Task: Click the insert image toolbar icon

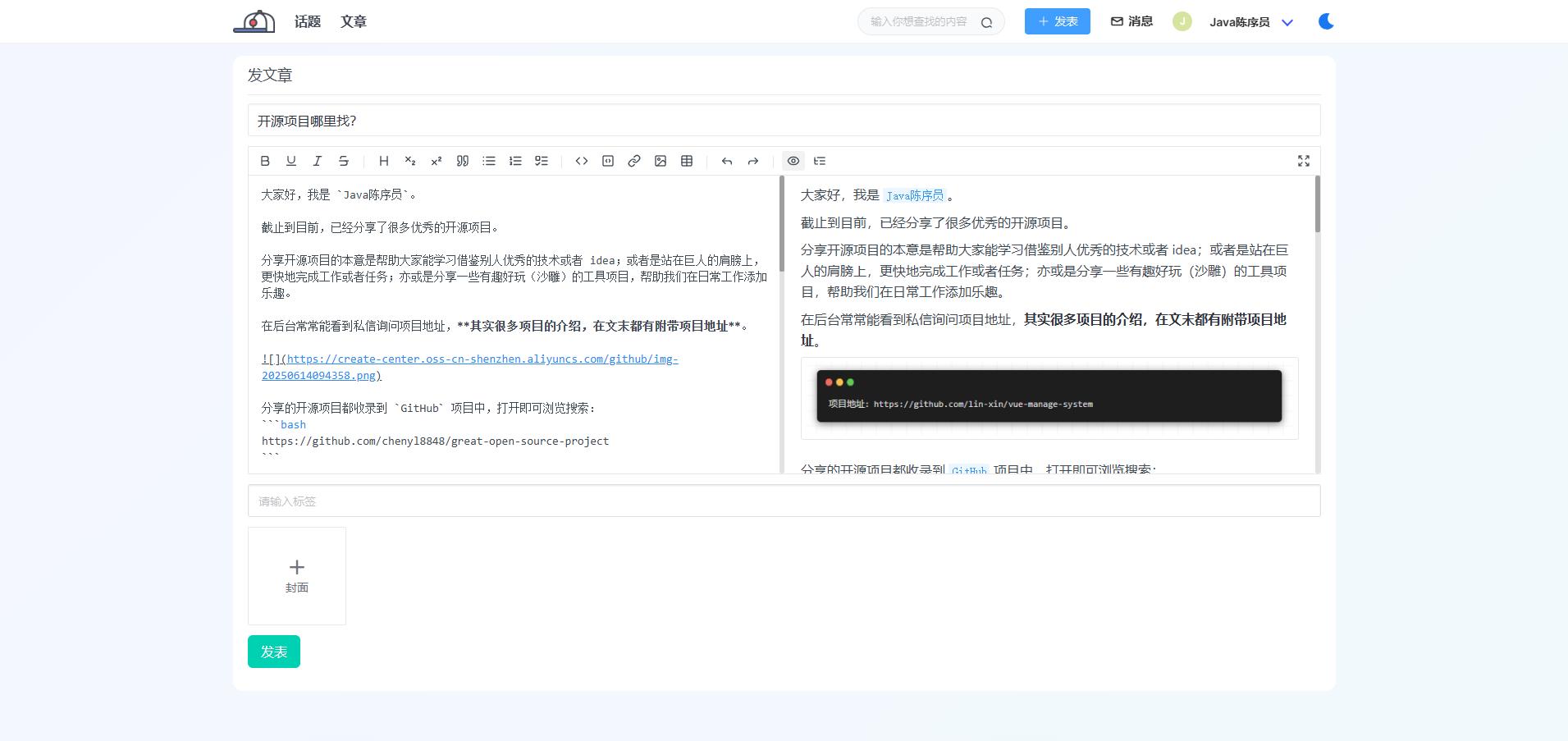Action: [661, 161]
